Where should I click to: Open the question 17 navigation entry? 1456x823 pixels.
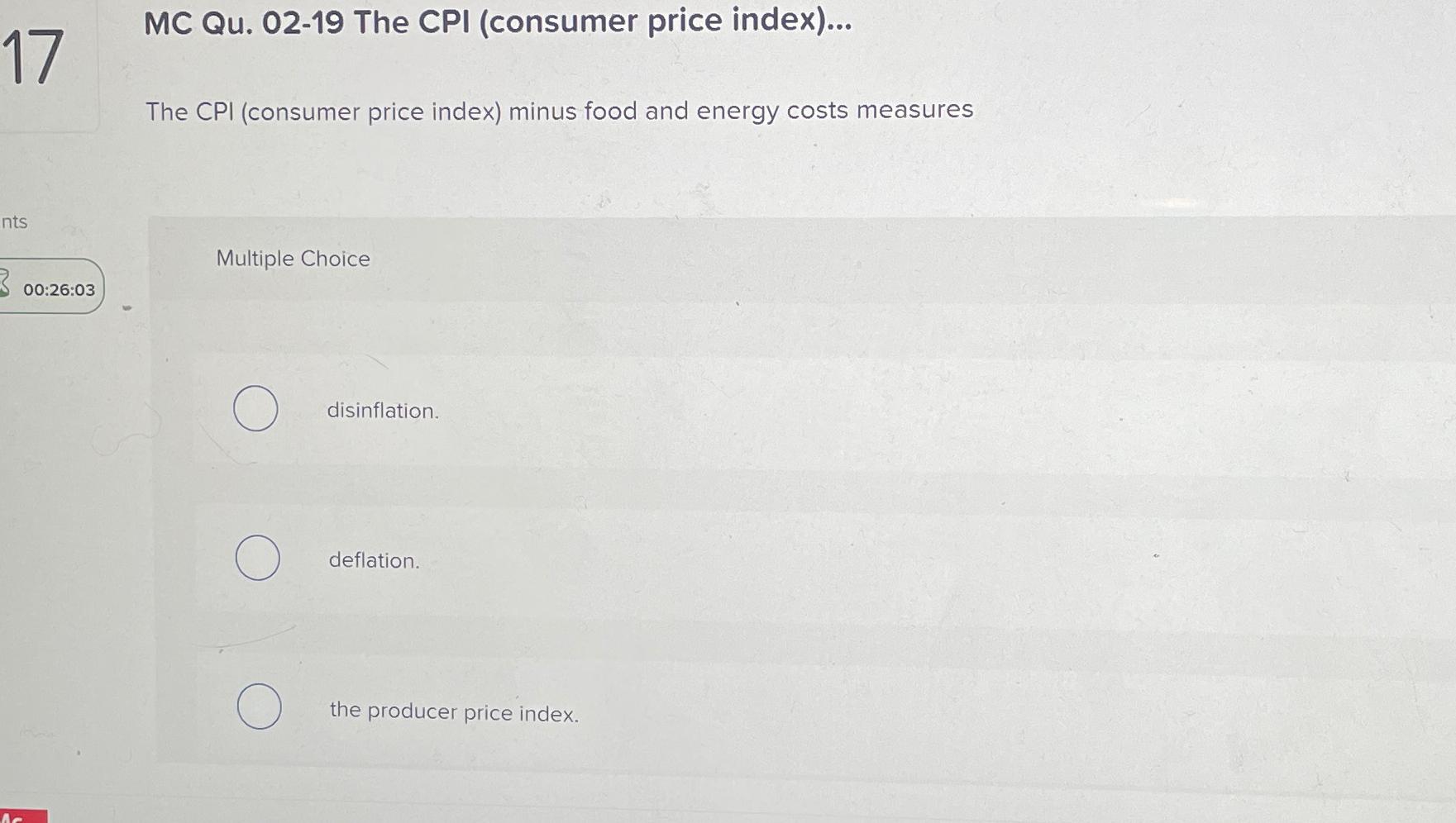pyautogui.click(x=35, y=59)
